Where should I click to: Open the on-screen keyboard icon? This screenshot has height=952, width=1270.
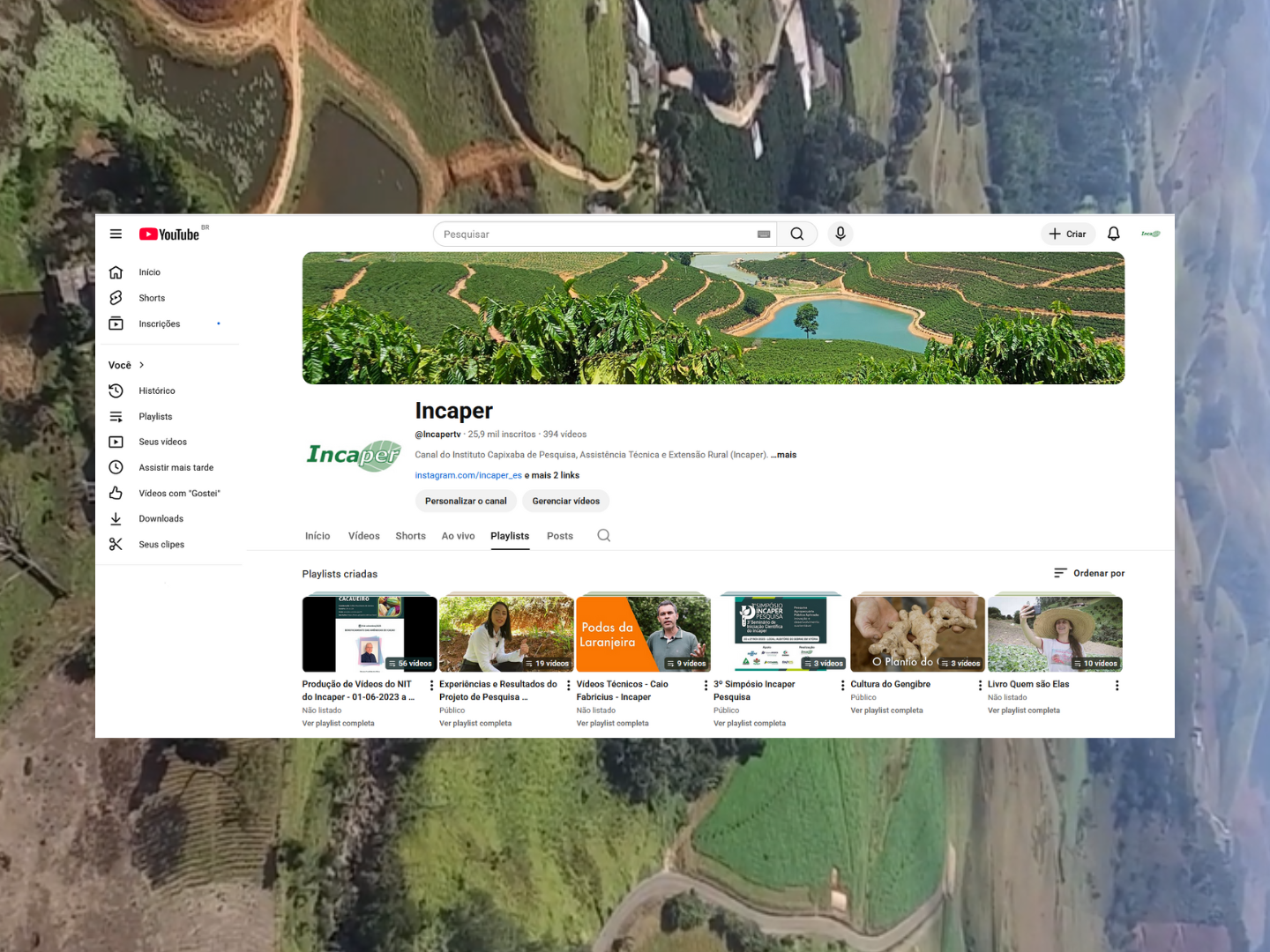tap(764, 234)
